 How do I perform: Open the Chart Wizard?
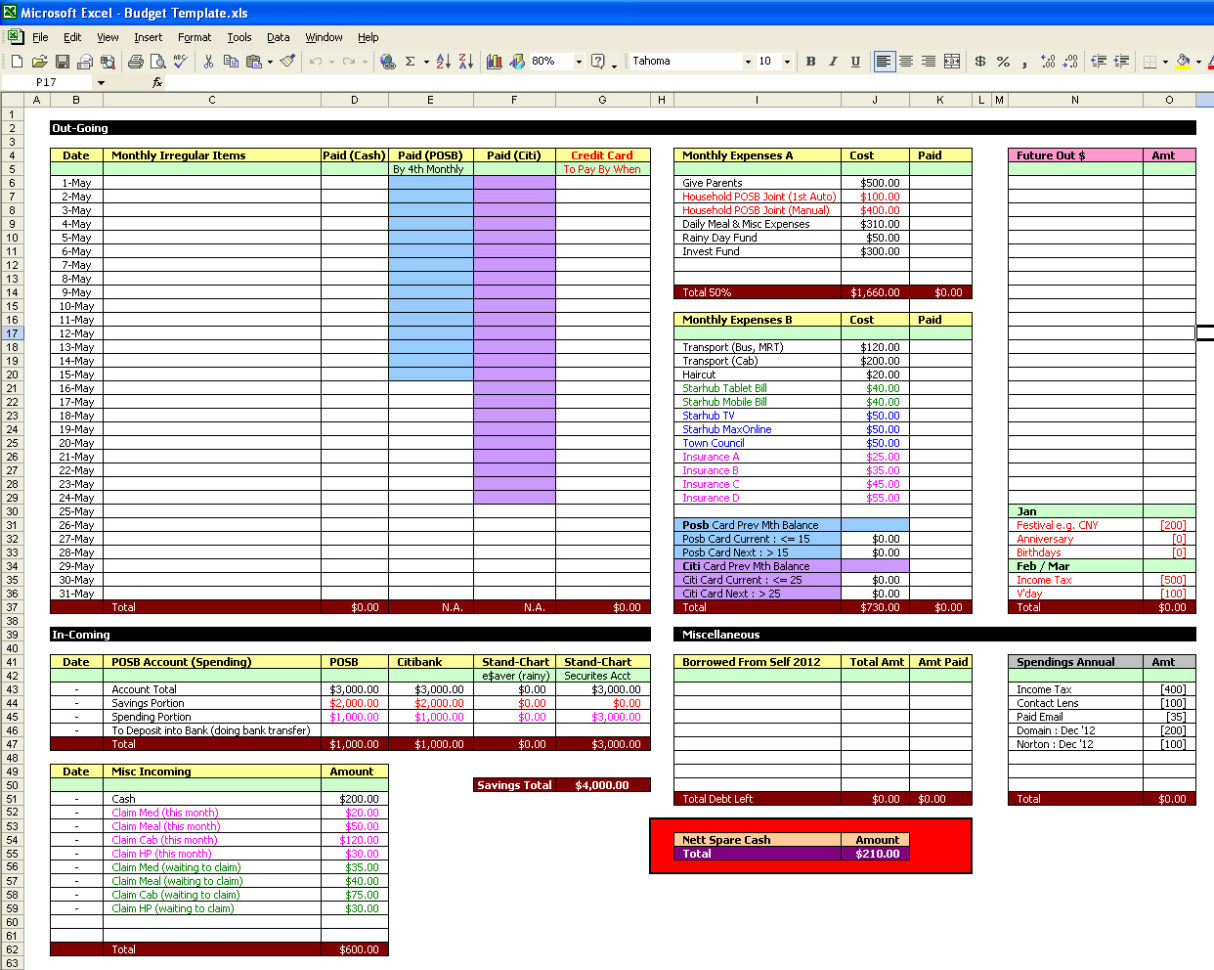point(495,61)
